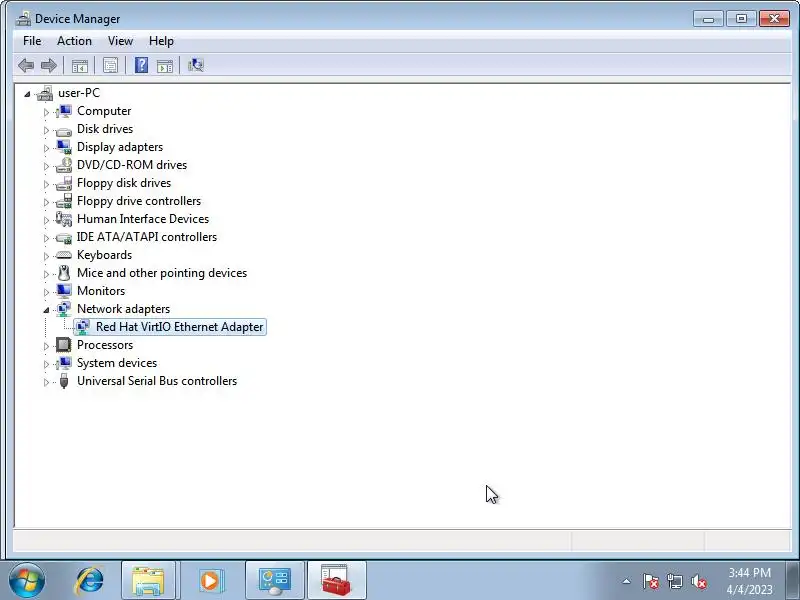The width and height of the screenshot is (800, 600).
Task: Expand the Monitors node
Action: pyautogui.click(x=46, y=292)
